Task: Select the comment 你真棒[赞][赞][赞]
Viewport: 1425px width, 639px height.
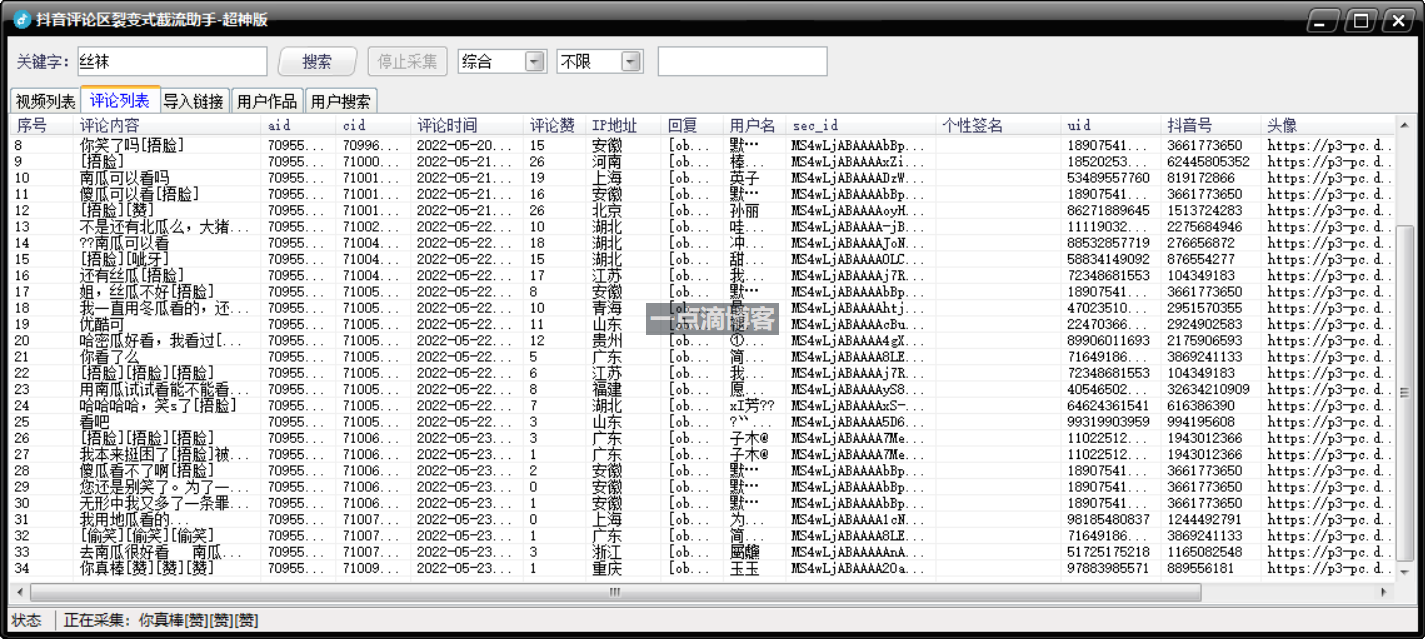Action: click(x=146, y=569)
